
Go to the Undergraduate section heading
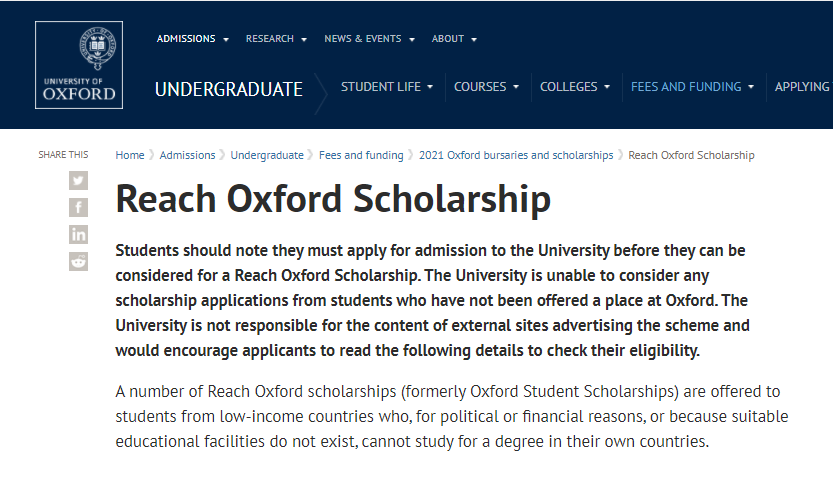tap(229, 89)
